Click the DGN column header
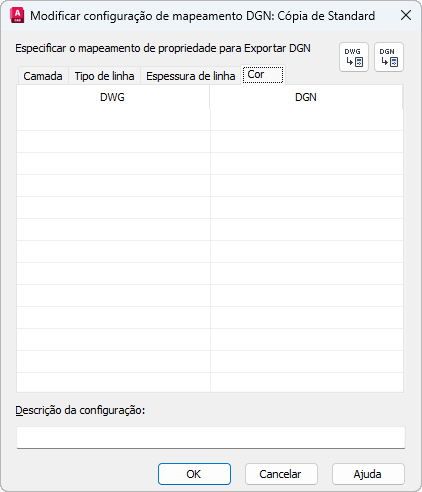 point(306,97)
